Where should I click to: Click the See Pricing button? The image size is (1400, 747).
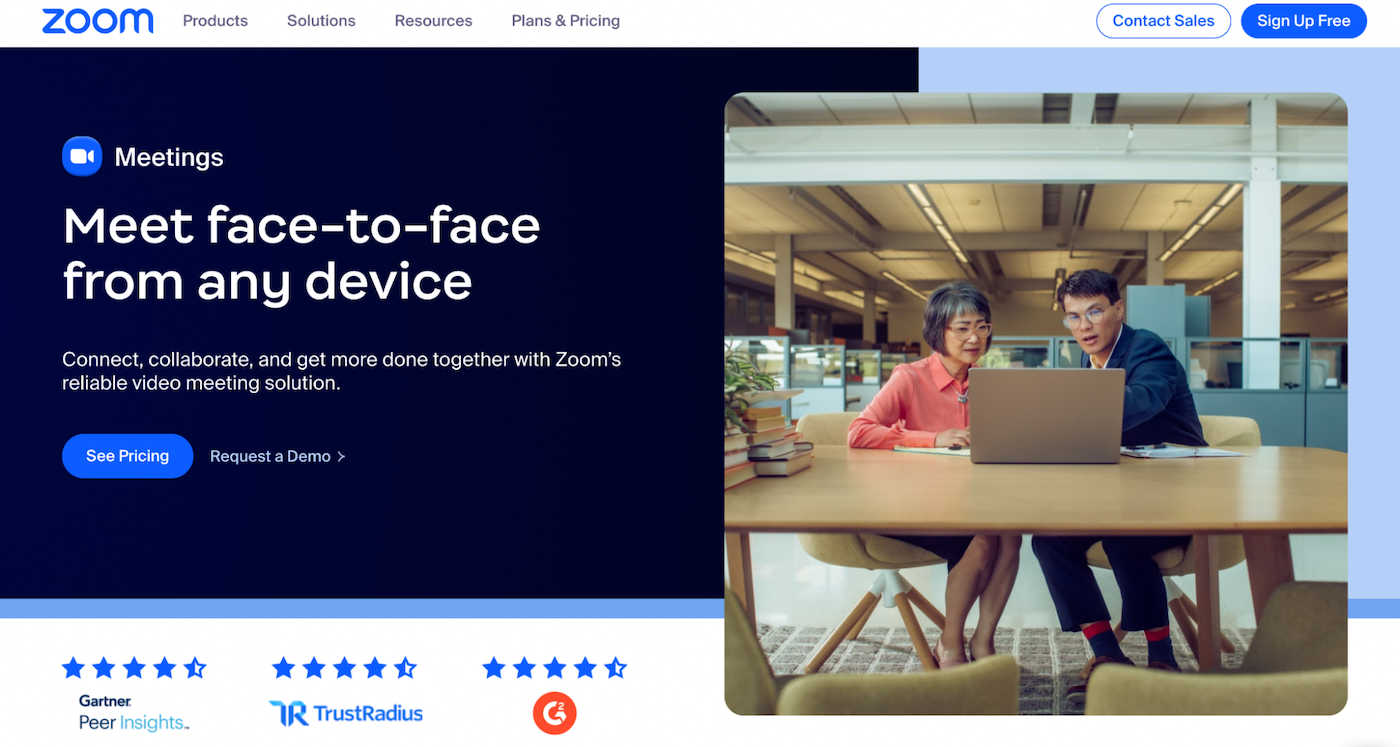[127, 456]
